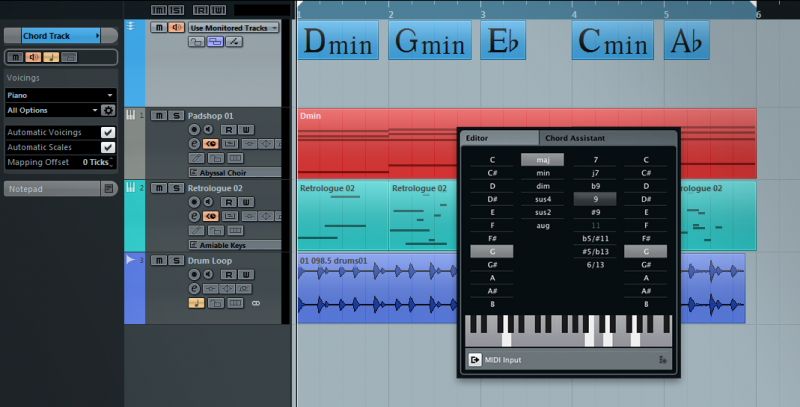Toggle global solo button in track list header
The height and width of the screenshot is (407, 800).
pyautogui.click(x=176, y=10)
